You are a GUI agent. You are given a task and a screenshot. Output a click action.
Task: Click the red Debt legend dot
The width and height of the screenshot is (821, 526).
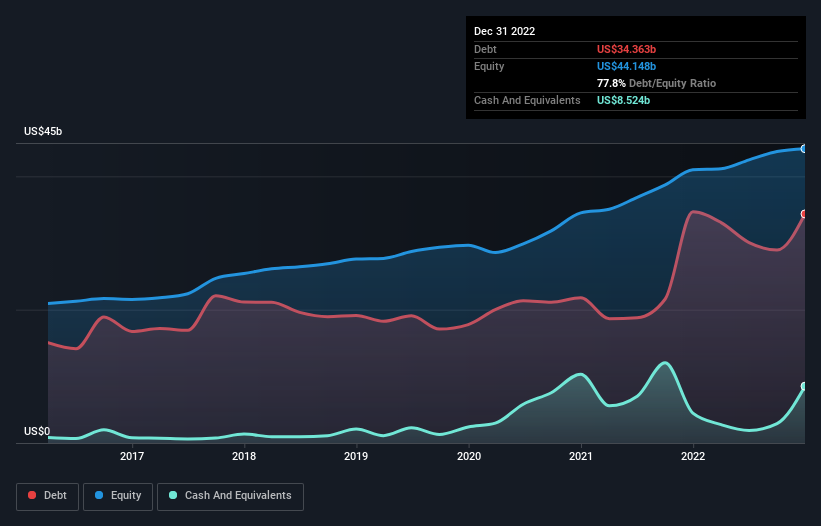pos(32,495)
